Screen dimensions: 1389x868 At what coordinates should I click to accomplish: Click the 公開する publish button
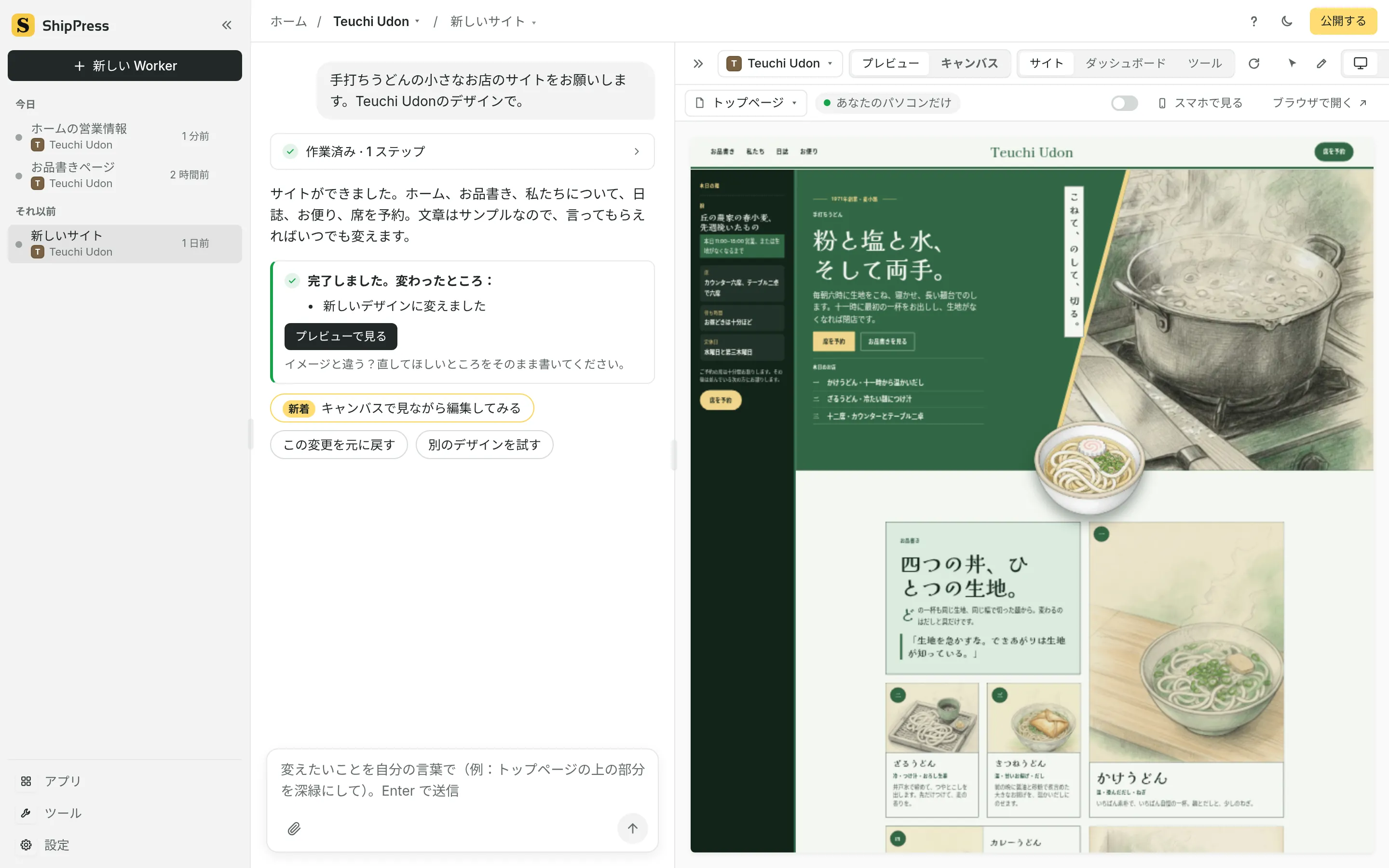1343,21
